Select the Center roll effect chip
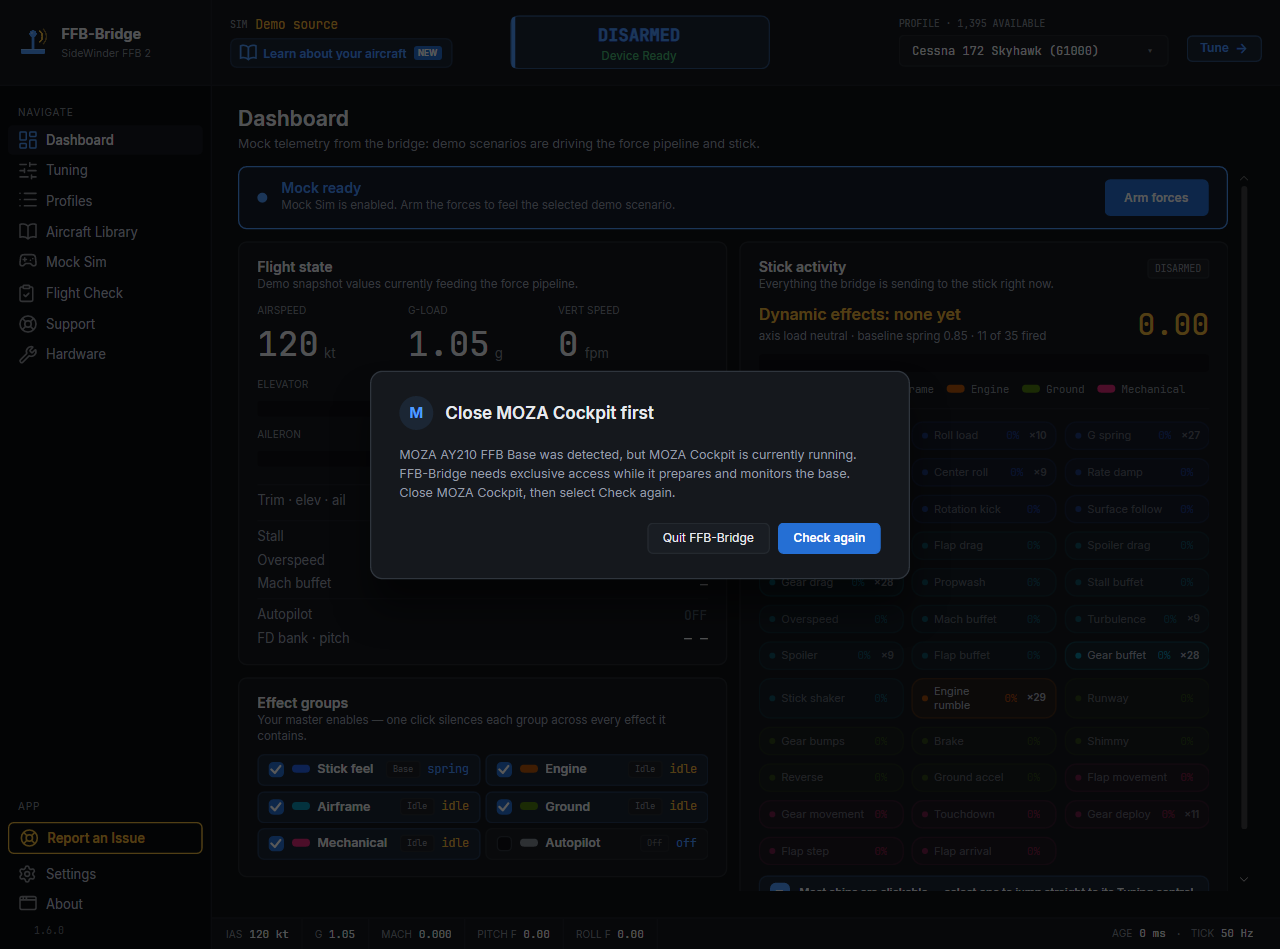 tap(984, 472)
